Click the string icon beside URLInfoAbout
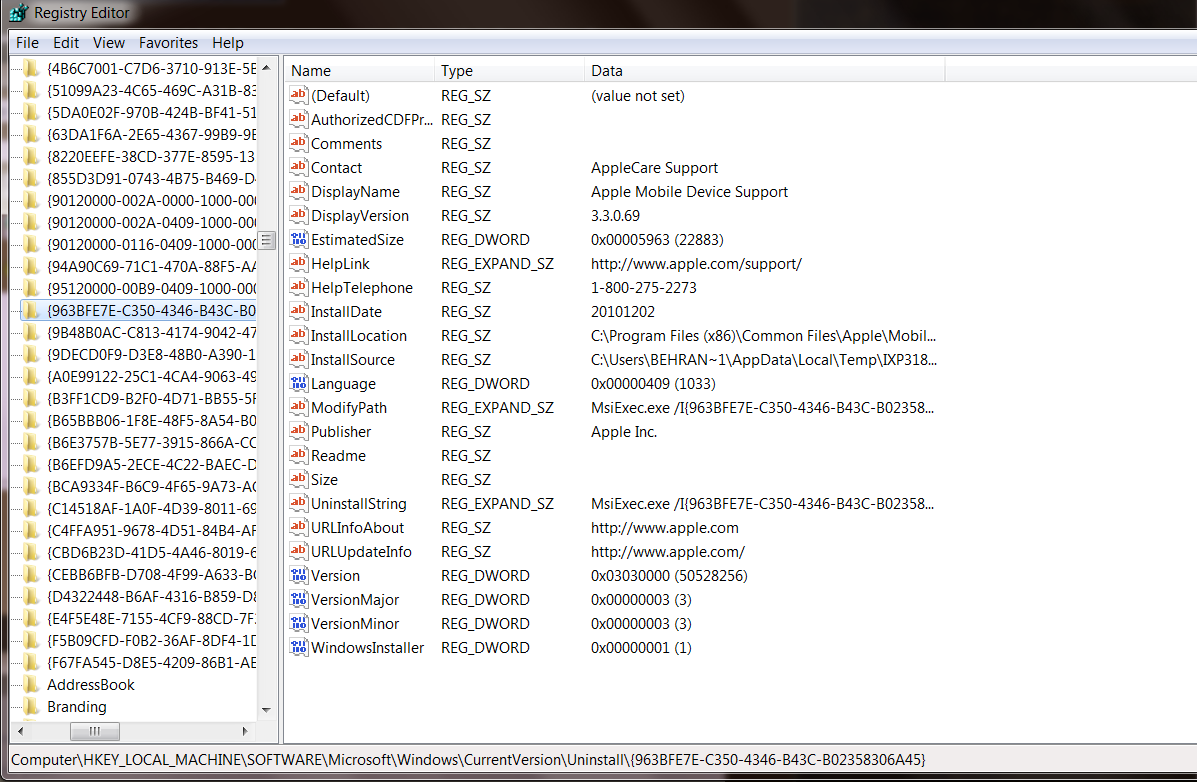 click(x=298, y=528)
